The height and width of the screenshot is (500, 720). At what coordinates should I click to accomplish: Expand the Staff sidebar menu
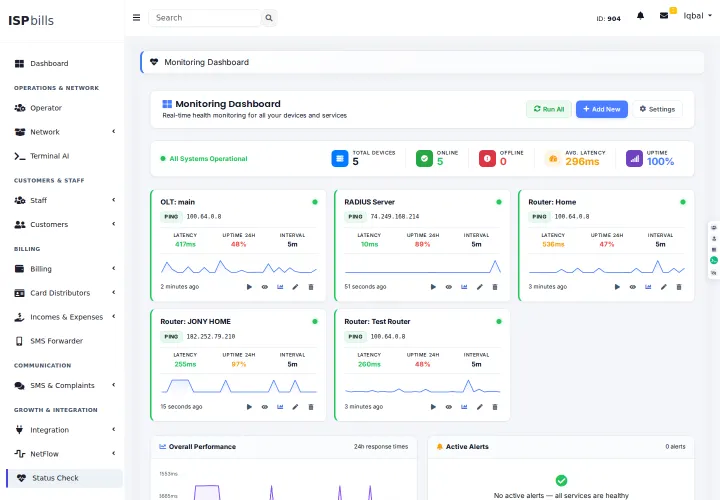(64, 200)
